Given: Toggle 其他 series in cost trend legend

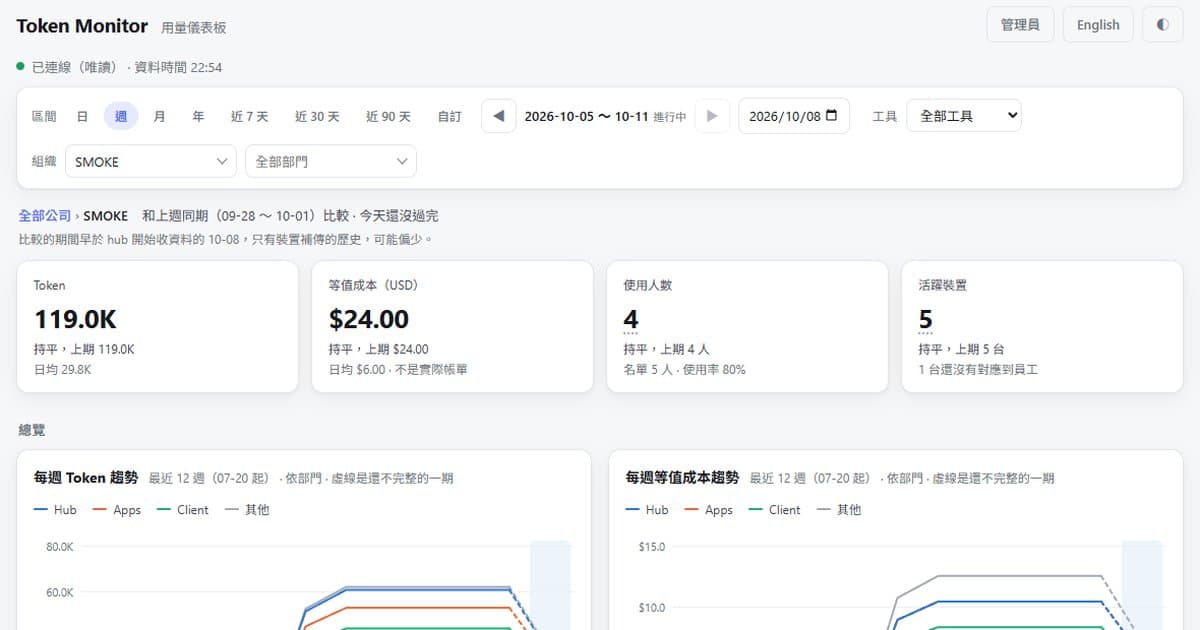Looking at the screenshot, I should tap(839, 510).
